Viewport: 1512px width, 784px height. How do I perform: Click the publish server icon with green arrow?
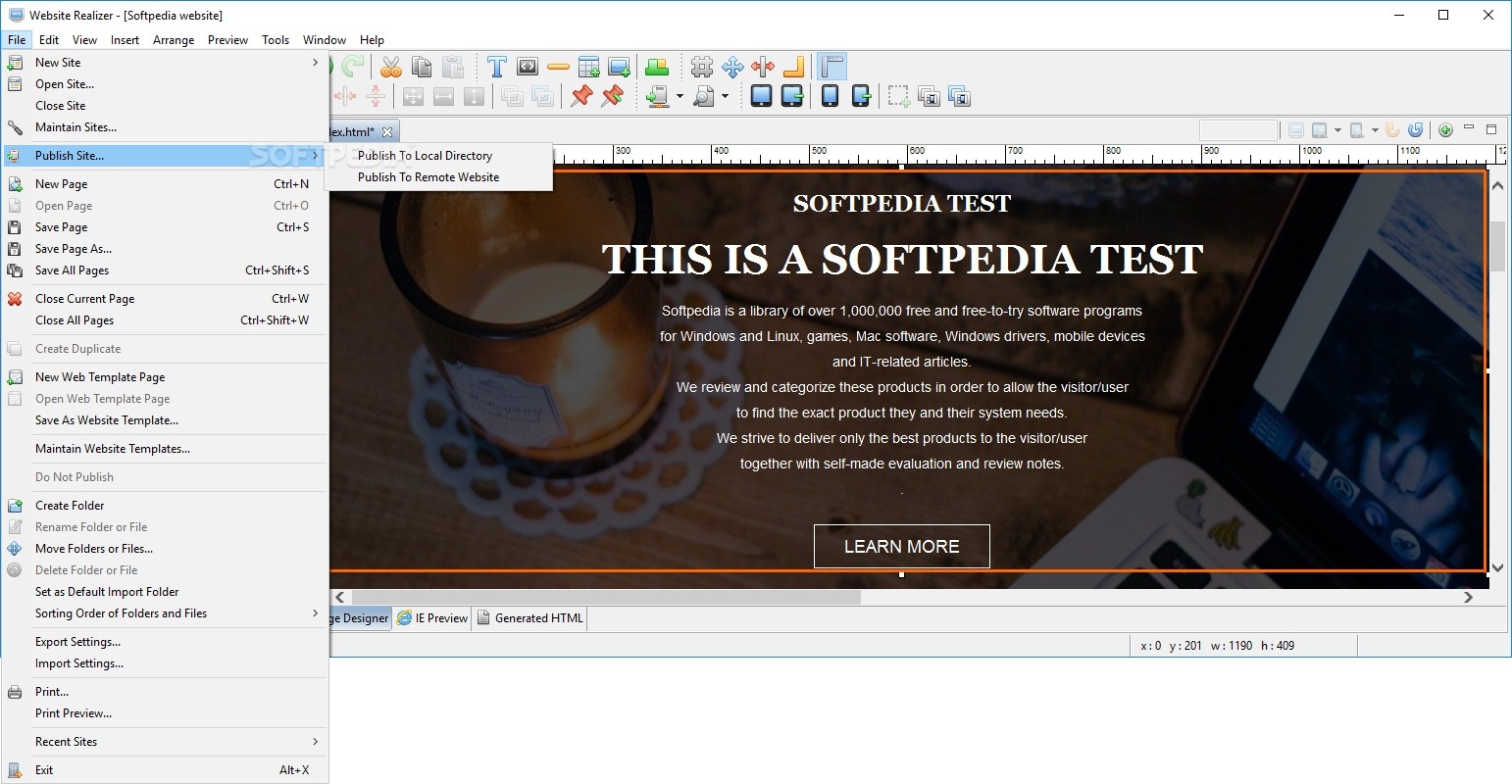(x=657, y=96)
